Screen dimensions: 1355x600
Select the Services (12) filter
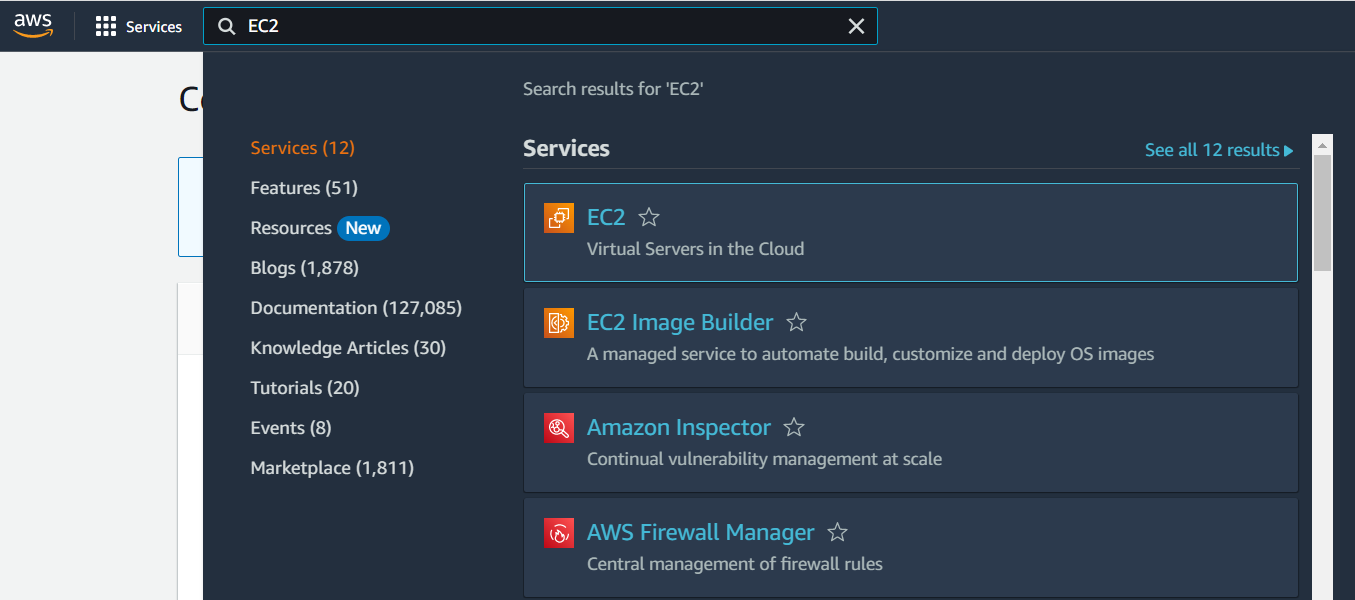pos(303,148)
